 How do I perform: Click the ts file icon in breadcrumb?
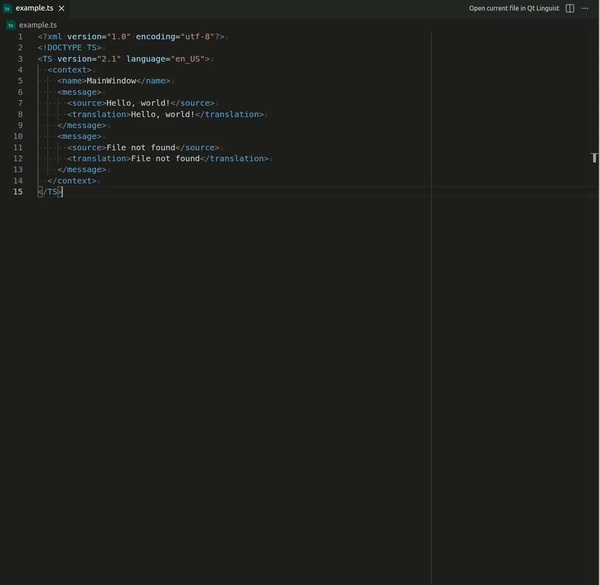11,25
